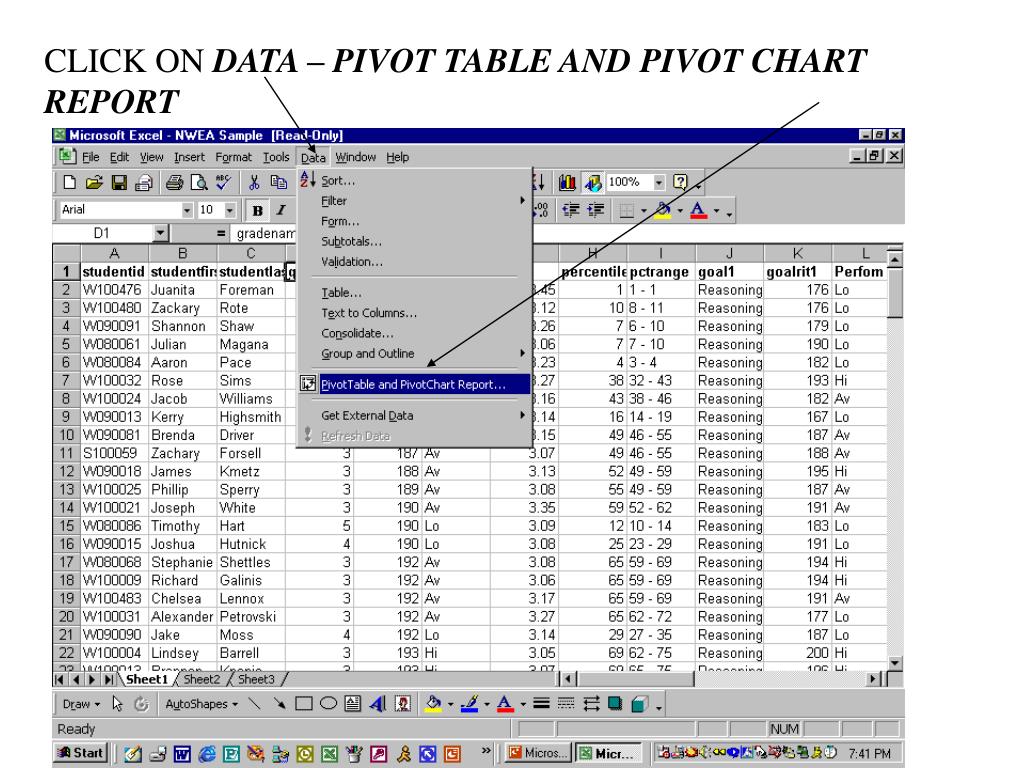Expand the Filter submenu

point(414,200)
